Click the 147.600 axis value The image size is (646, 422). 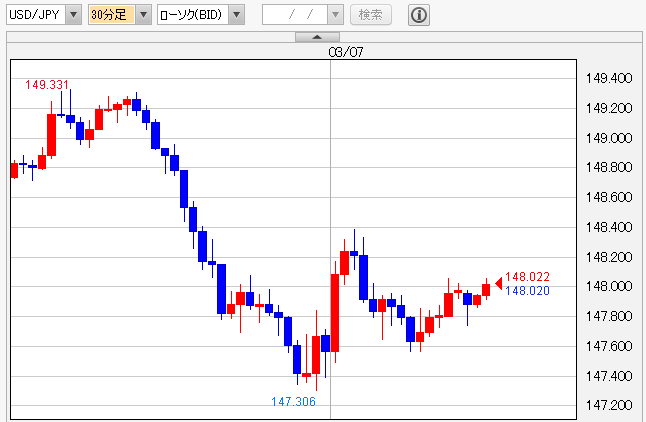(x=609, y=346)
